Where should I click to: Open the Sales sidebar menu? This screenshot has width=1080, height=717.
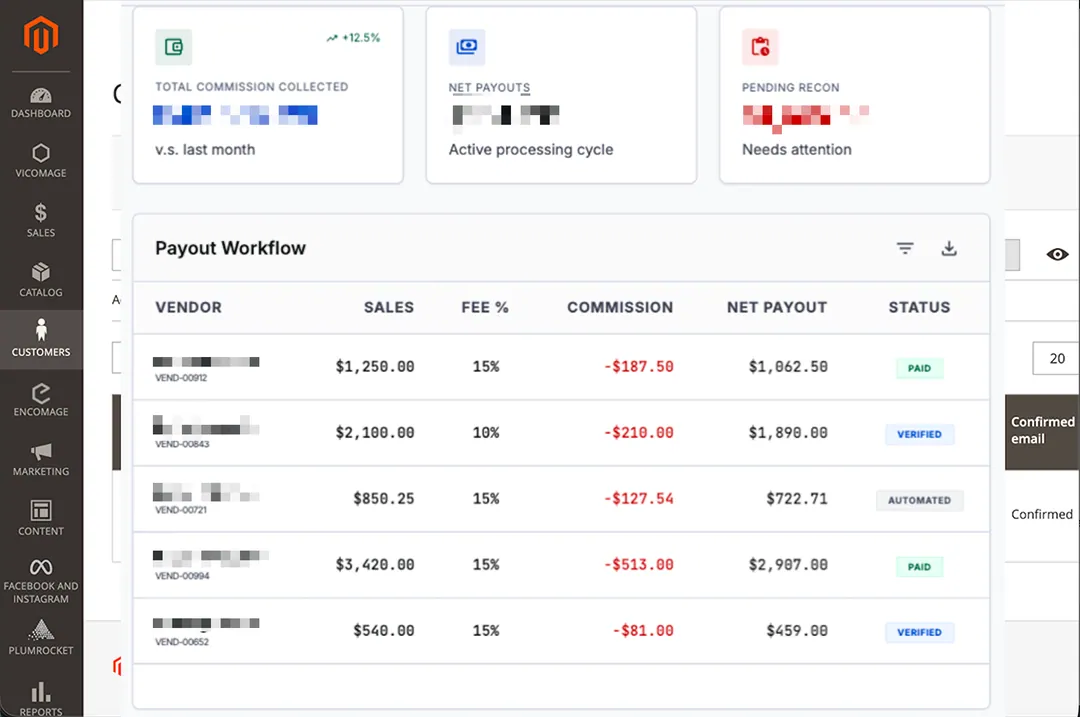pos(41,220)
